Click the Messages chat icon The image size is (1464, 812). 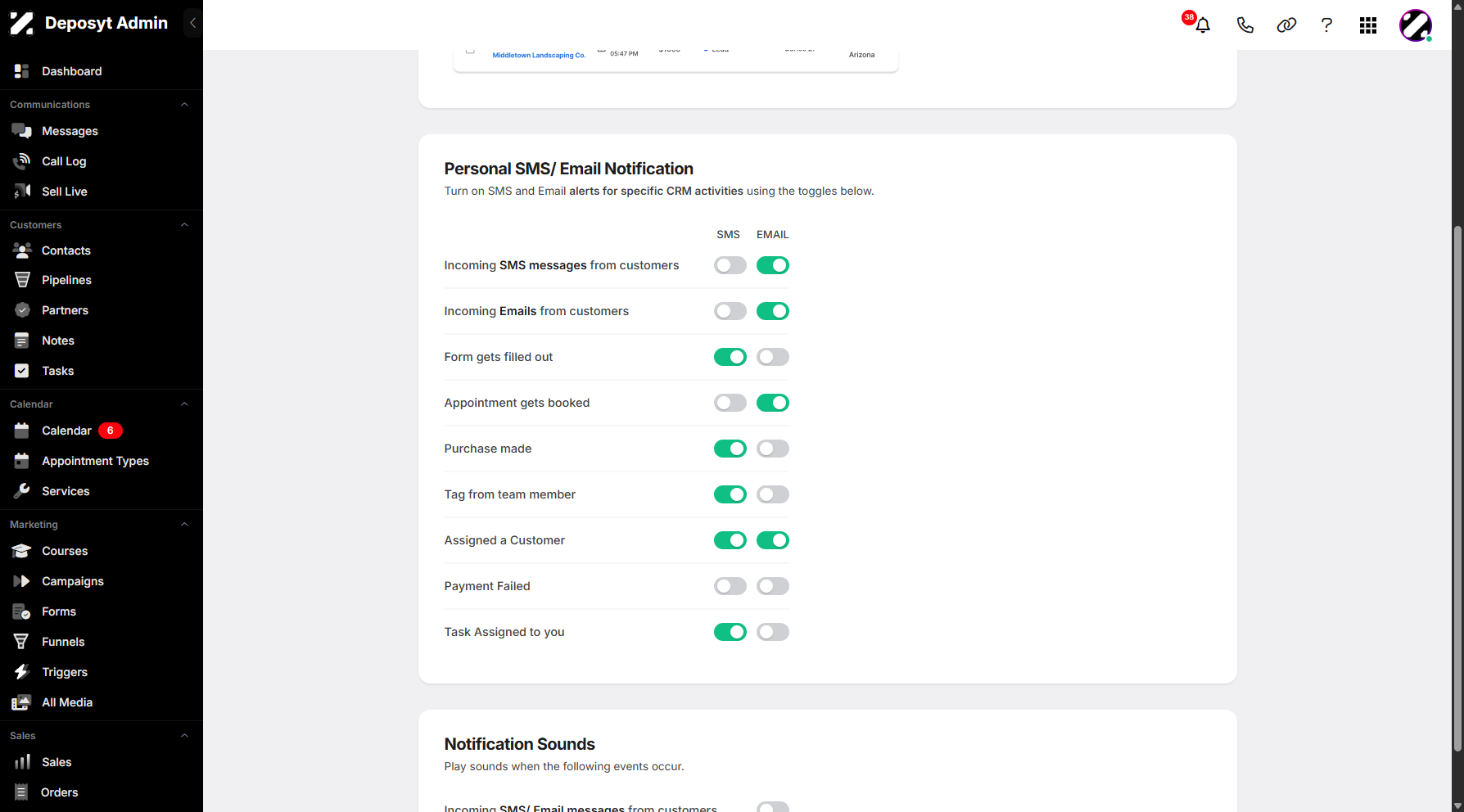(x=22, y=131)
